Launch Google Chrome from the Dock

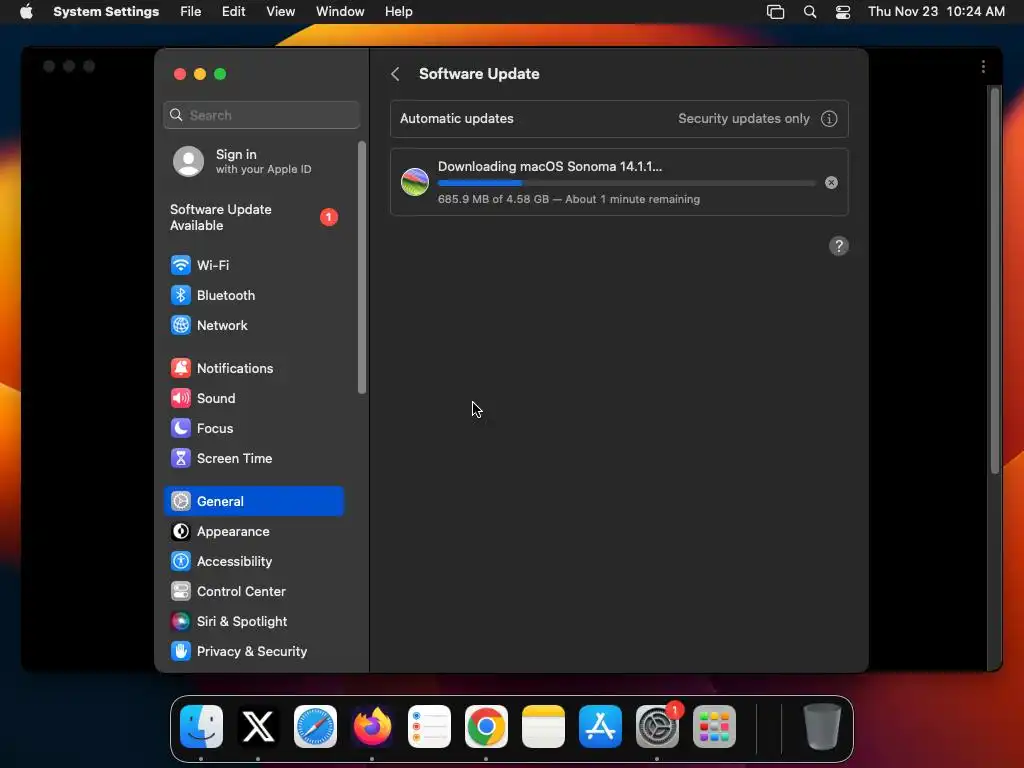[x=486, y=726]
